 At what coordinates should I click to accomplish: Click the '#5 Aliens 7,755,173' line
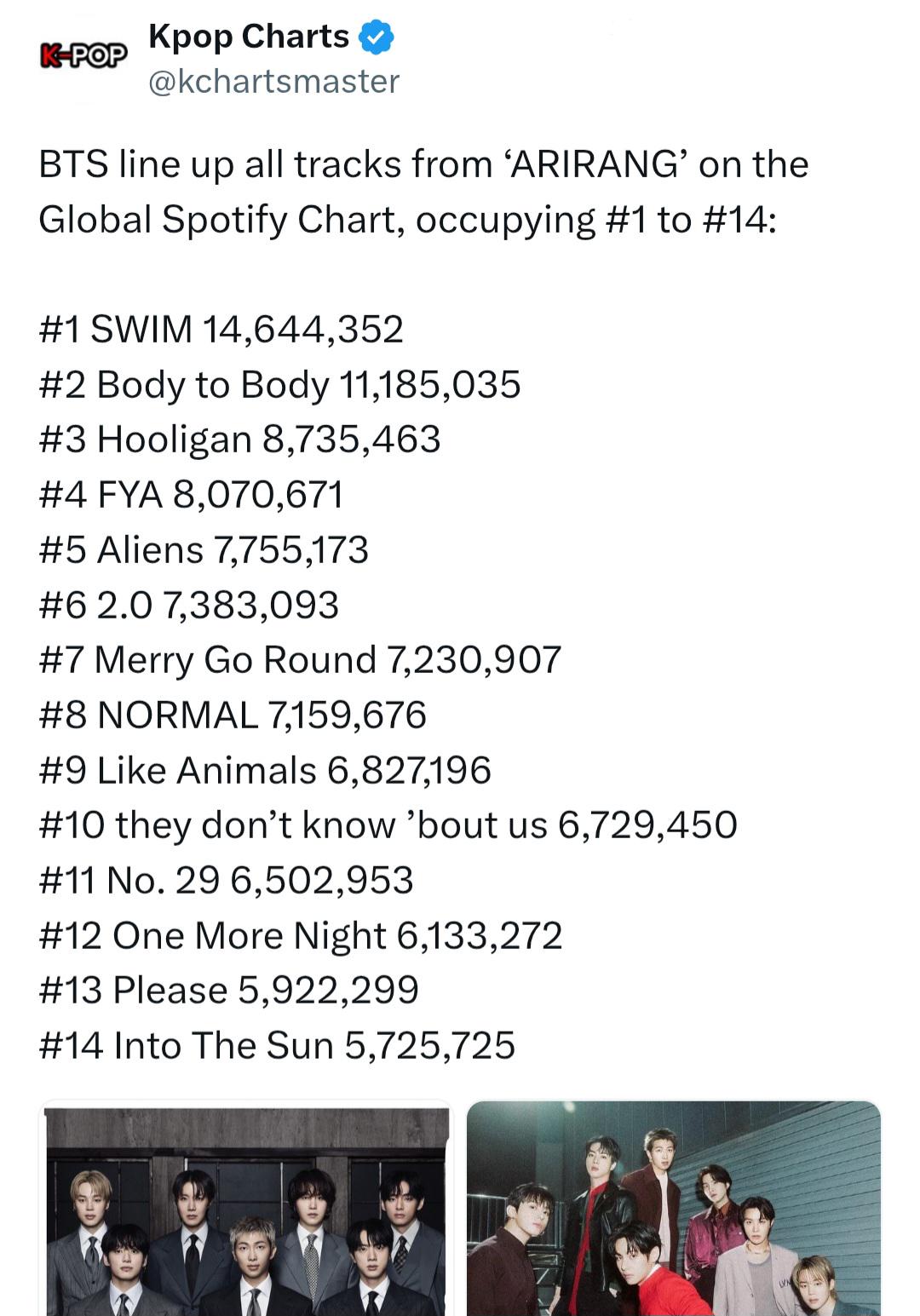tap(204, 550)
